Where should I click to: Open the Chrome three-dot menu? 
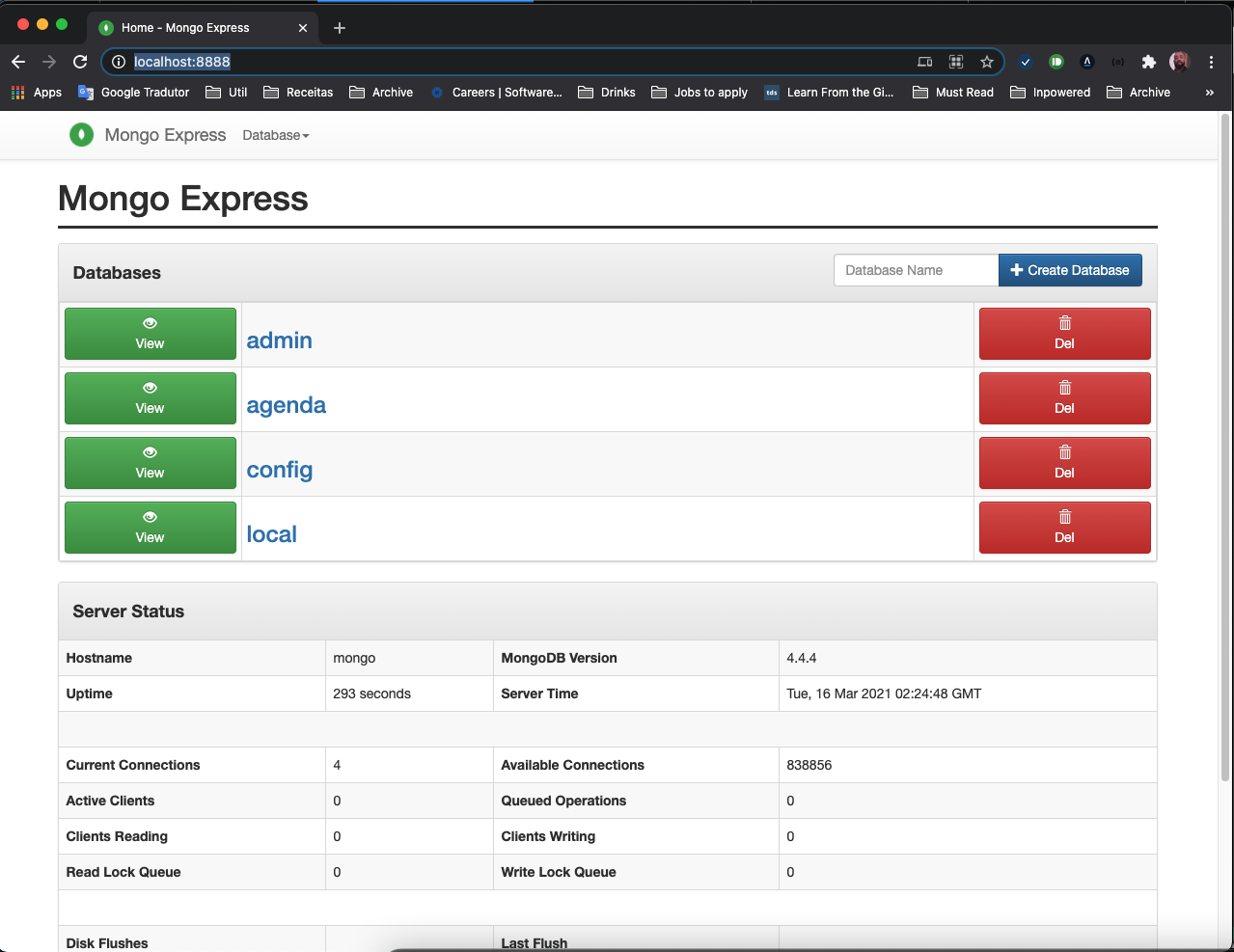(x=1211, y=62)
